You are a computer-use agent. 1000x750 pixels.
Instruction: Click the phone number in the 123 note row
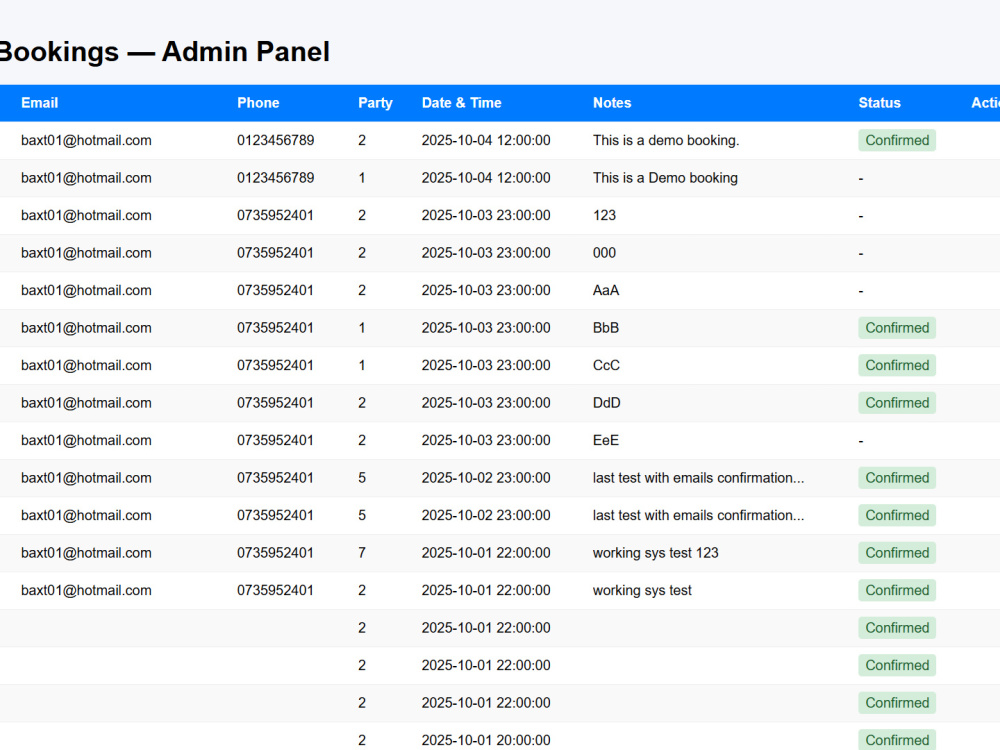pyautogui.click(x=276, y=216)
